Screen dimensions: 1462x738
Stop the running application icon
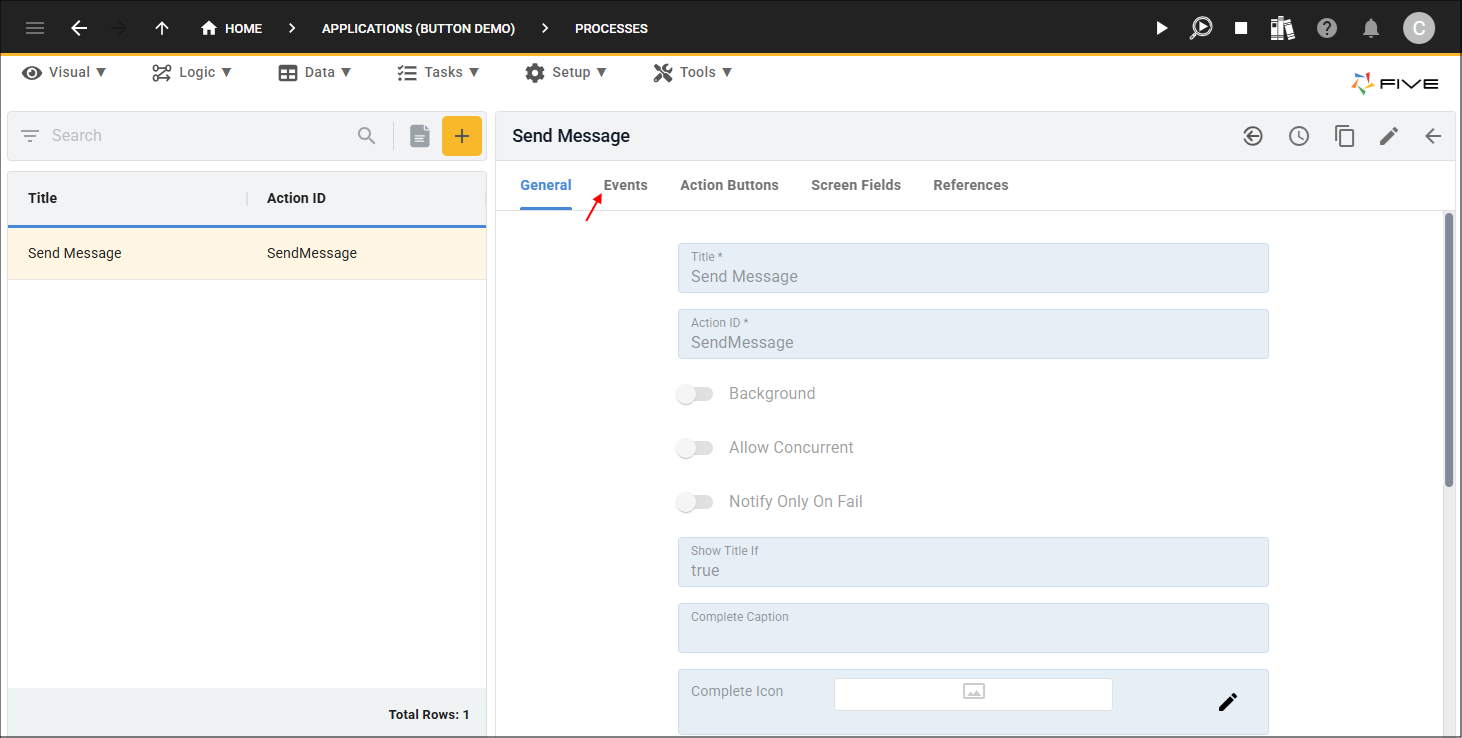[x=1241, y=28]
